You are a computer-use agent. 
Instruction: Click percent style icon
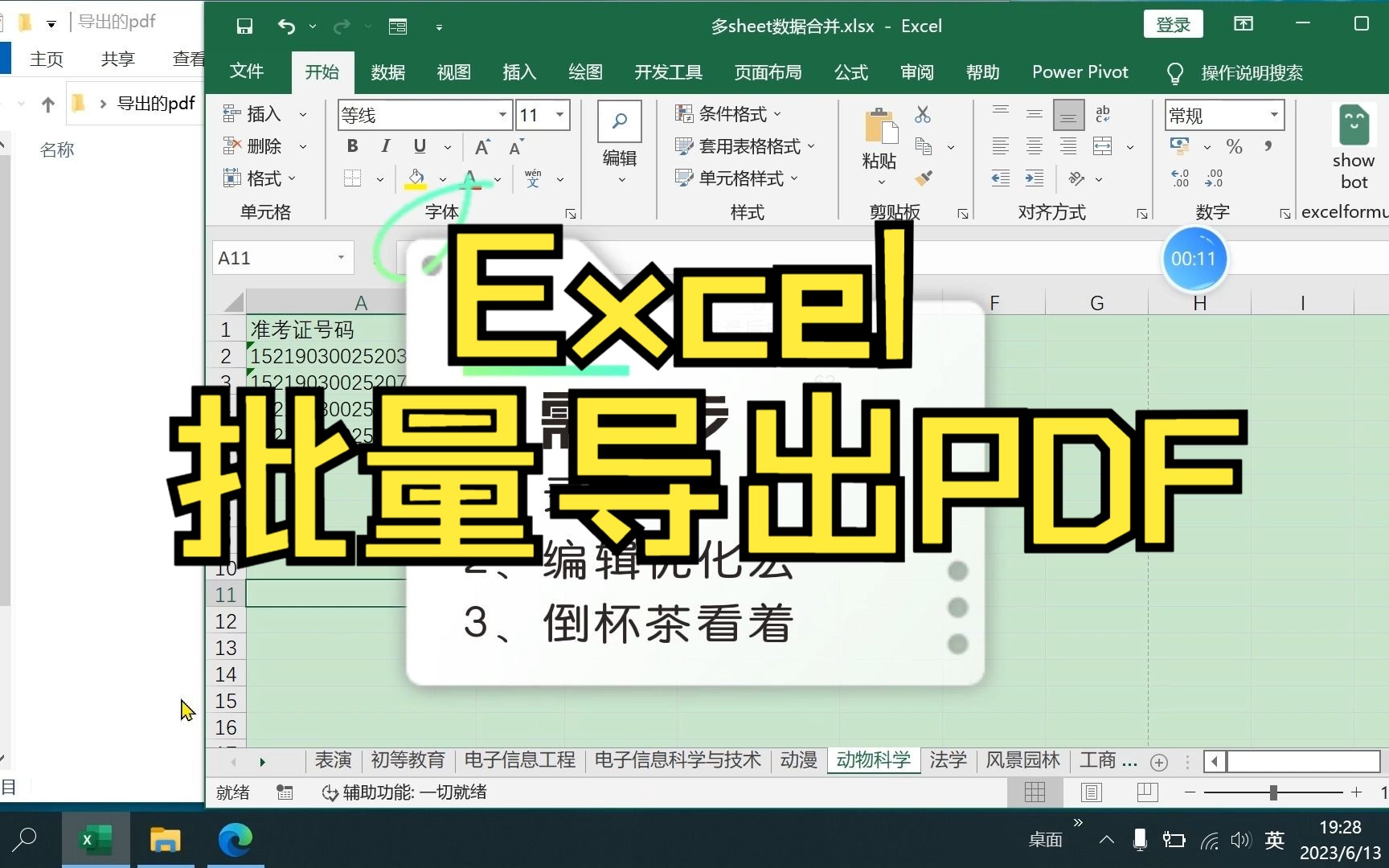coord(1235,146)
